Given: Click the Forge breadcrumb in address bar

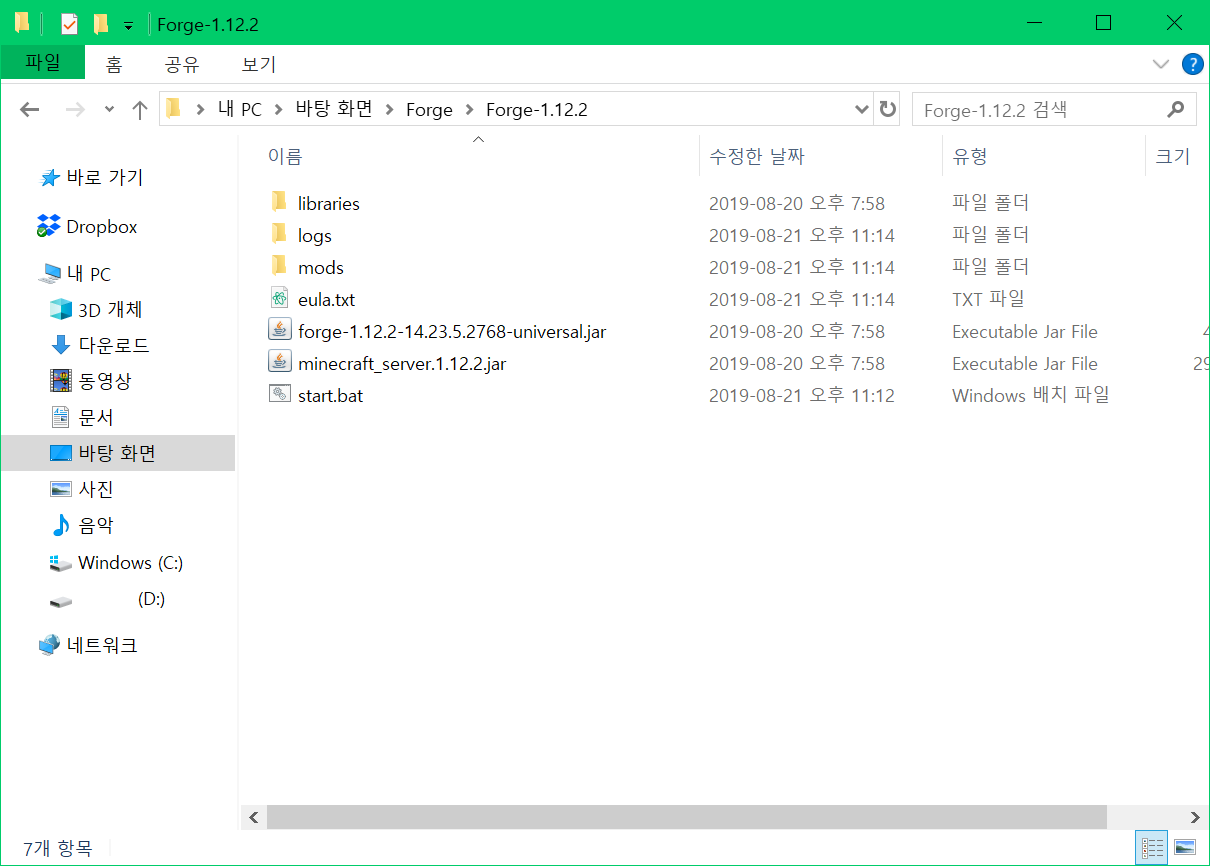Looking at the screenshot, I should 429,110.
